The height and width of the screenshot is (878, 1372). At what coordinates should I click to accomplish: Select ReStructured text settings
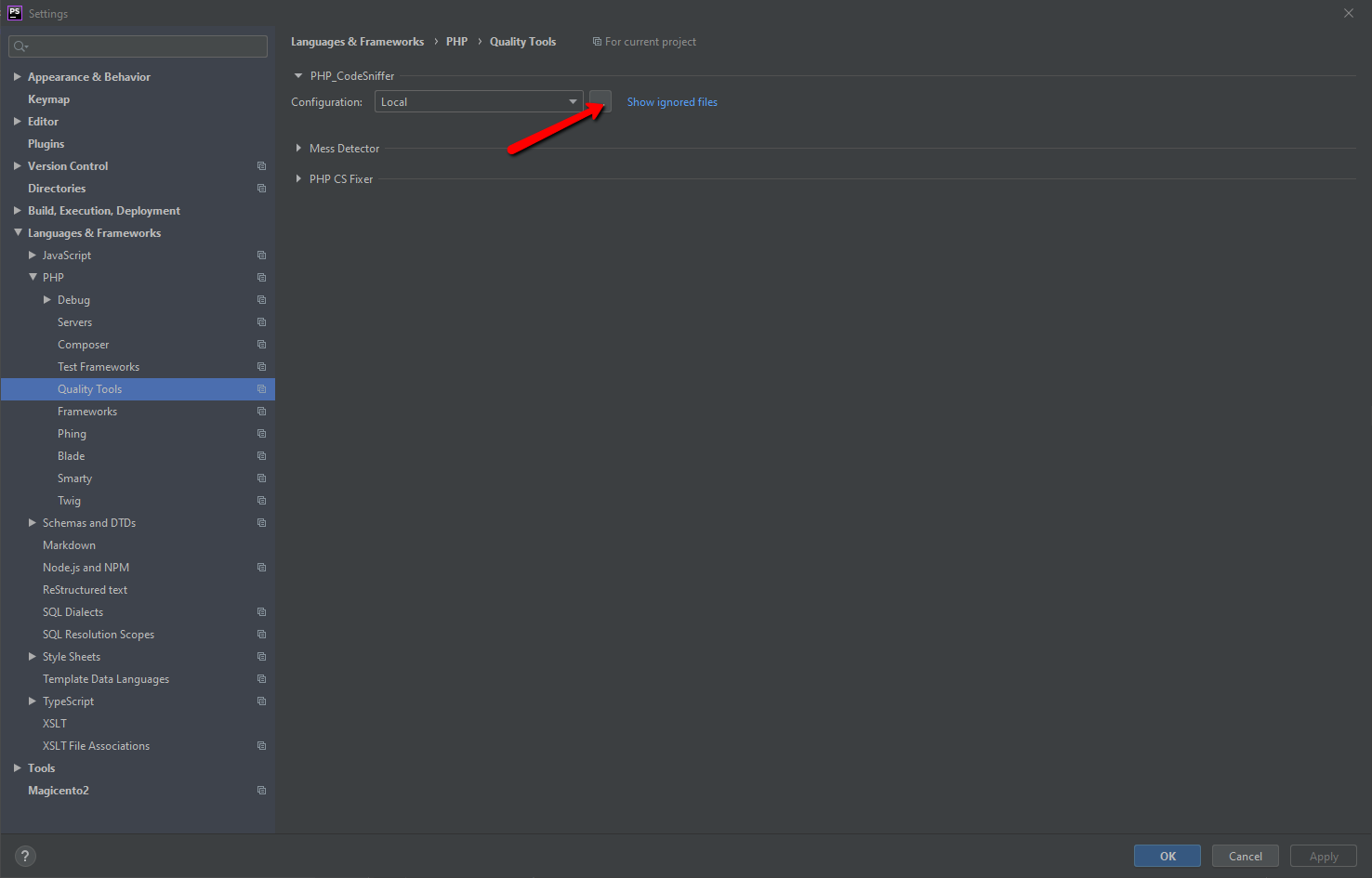pos(85,590)
